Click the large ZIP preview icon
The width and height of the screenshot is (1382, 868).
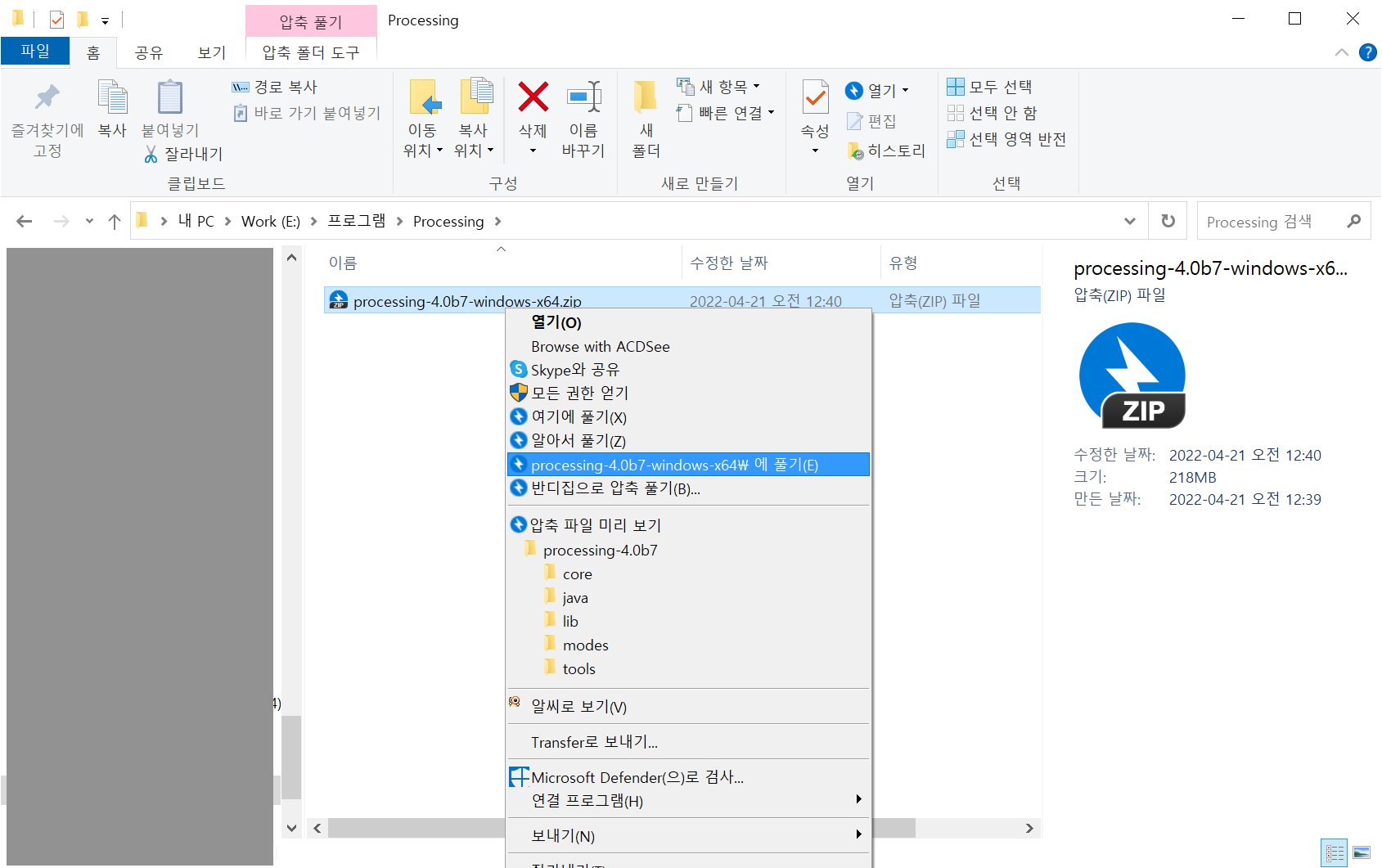tap(1132, 375)
